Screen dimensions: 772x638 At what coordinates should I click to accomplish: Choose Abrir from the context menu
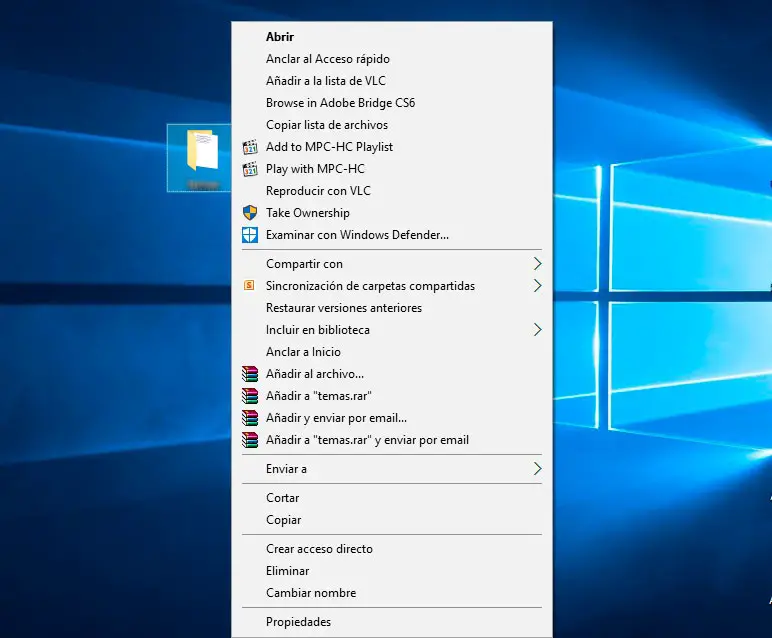click(280, 37)
